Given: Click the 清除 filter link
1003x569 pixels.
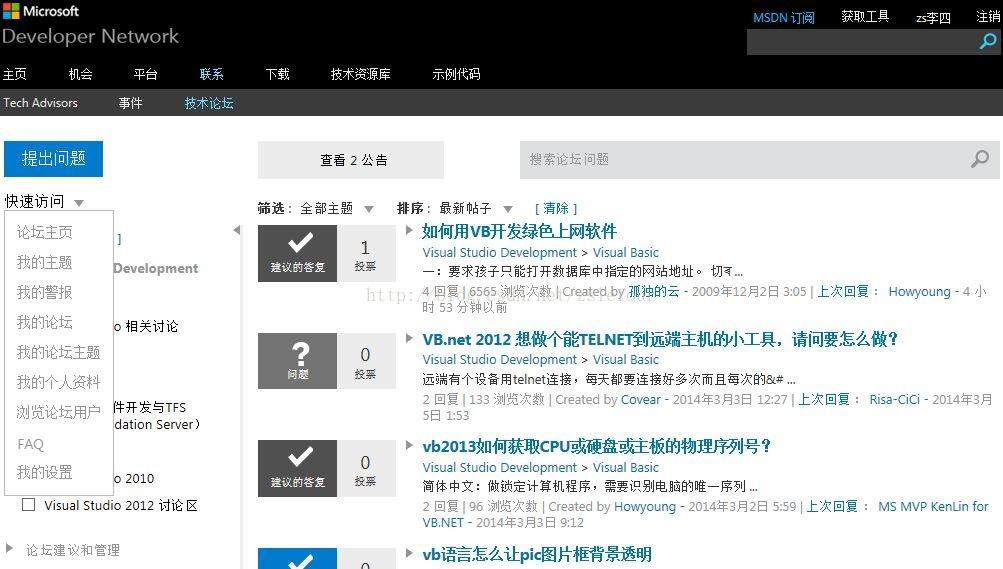Looking at the screenshot, I should pyautogui.click(x=556, y=208).
